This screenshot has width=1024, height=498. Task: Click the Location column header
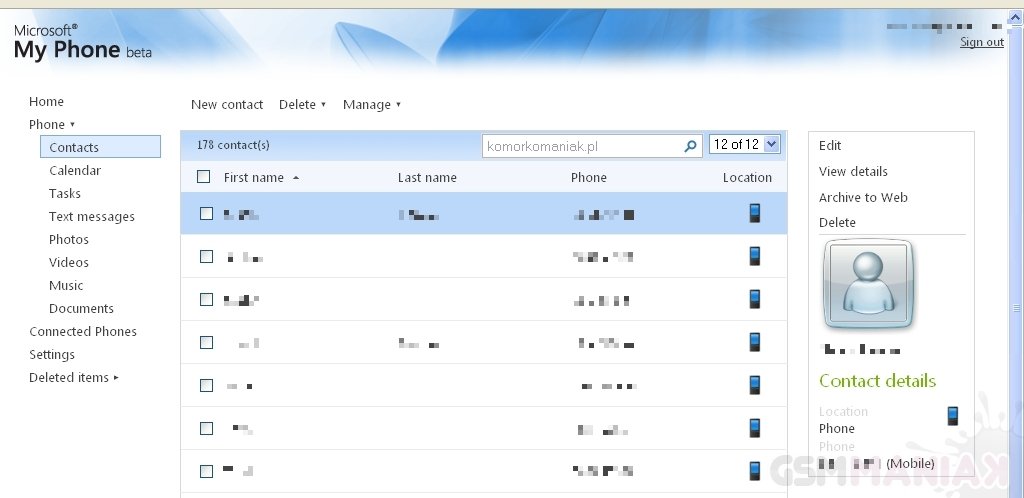pyautogui.click(x=747, y=178)
